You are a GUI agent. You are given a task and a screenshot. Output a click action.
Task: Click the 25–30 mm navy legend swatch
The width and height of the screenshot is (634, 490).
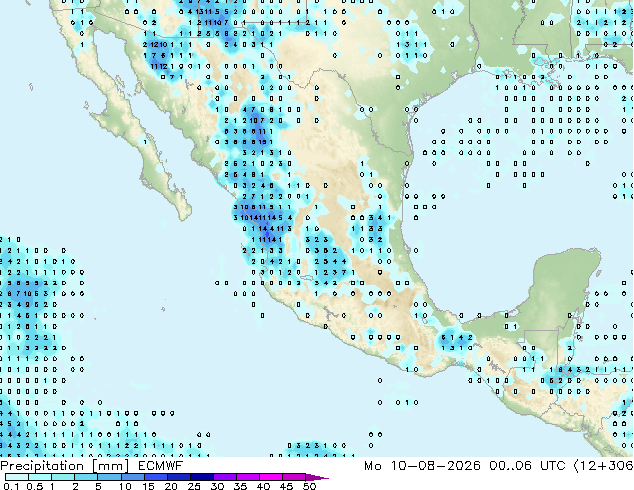201,477
